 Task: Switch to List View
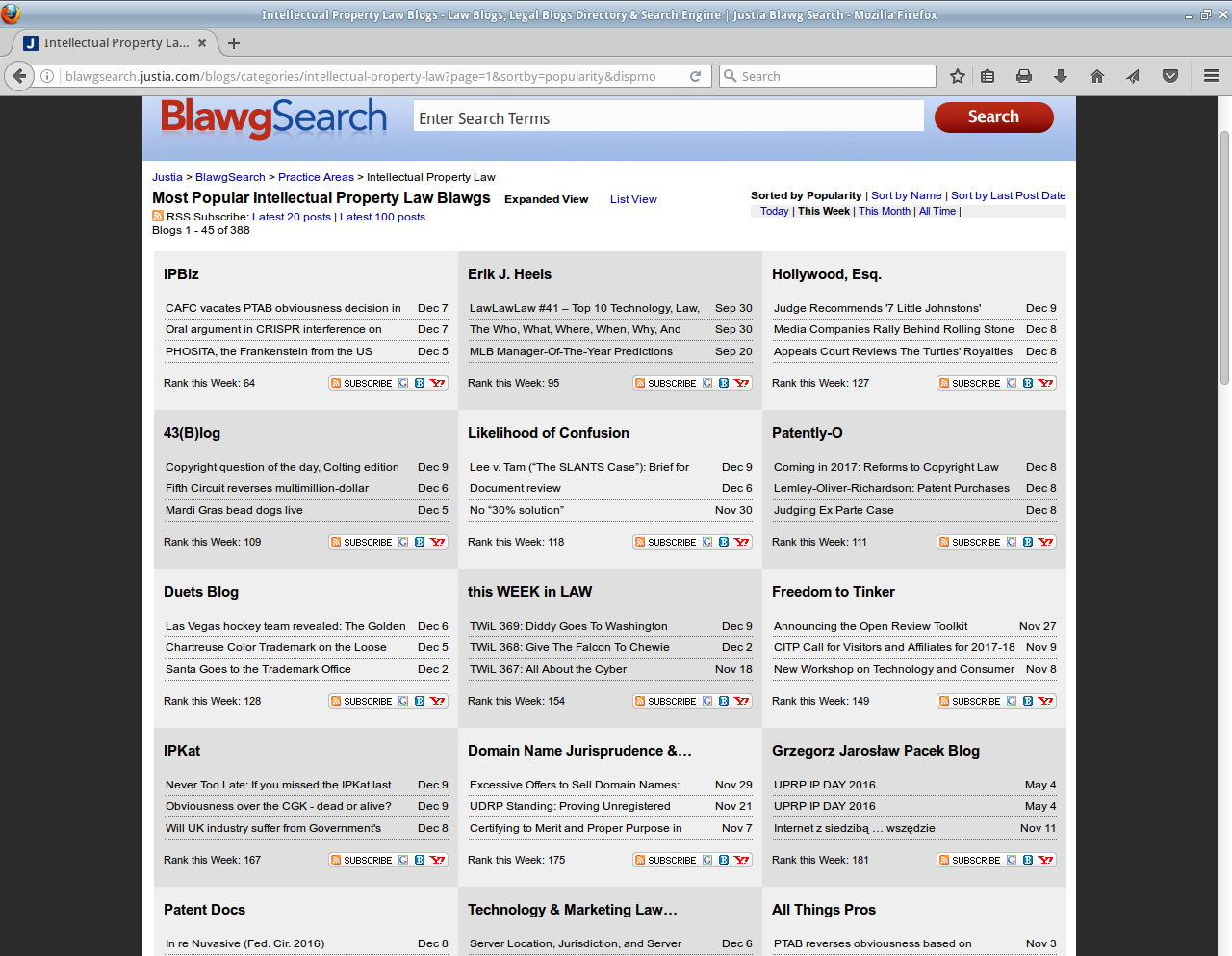point(633,199)
